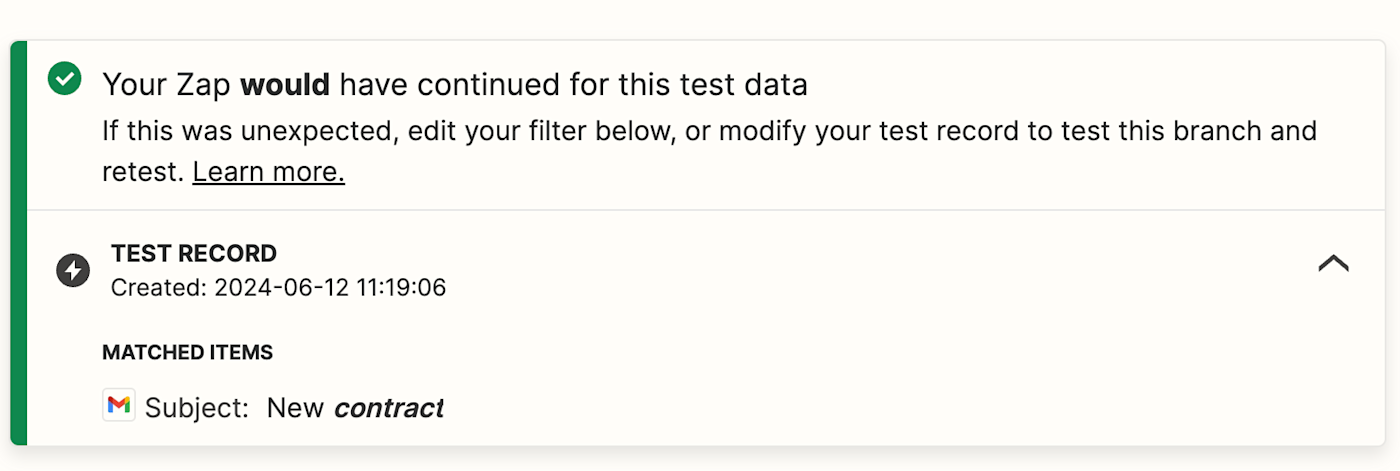The width and height of the screenshot is (1400, 471).
Task: Click the date 2024-06-12 in the record
Action: (279, 288)
